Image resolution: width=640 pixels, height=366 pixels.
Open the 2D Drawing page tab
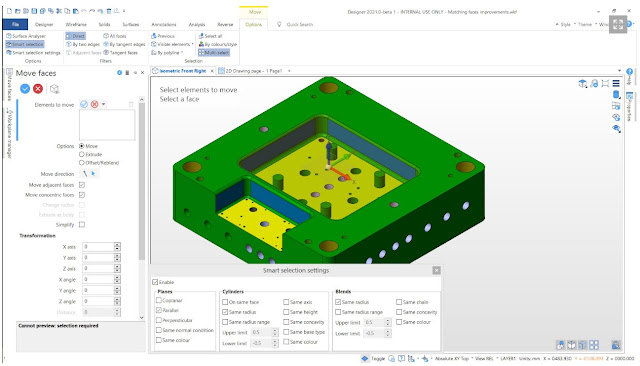pos(250,71)
